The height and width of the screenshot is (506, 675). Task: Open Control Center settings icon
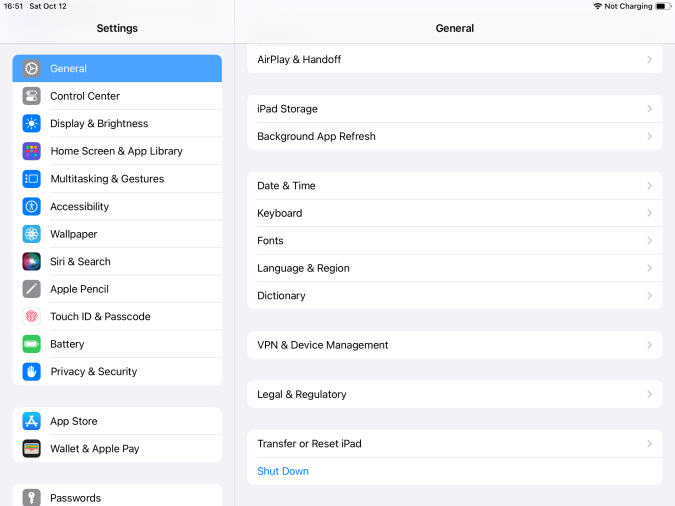tap(31, 96)
